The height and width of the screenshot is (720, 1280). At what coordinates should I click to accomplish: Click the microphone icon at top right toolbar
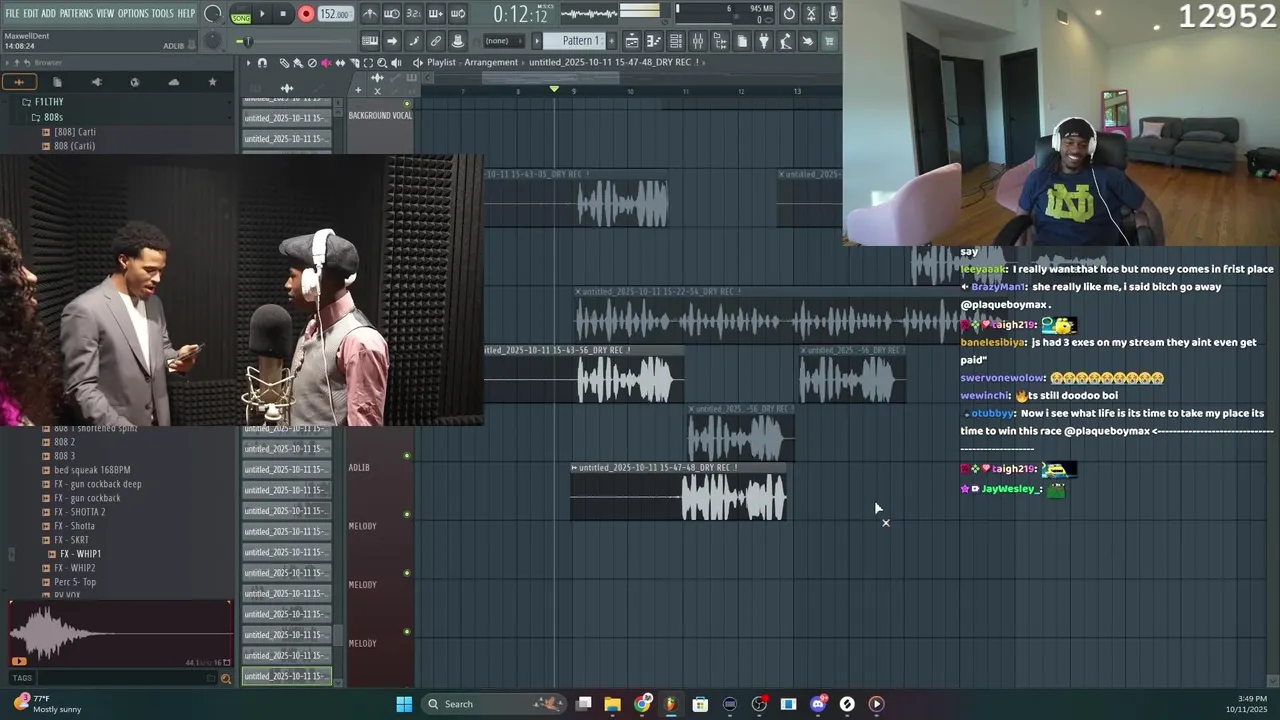[x=833, y=14]
